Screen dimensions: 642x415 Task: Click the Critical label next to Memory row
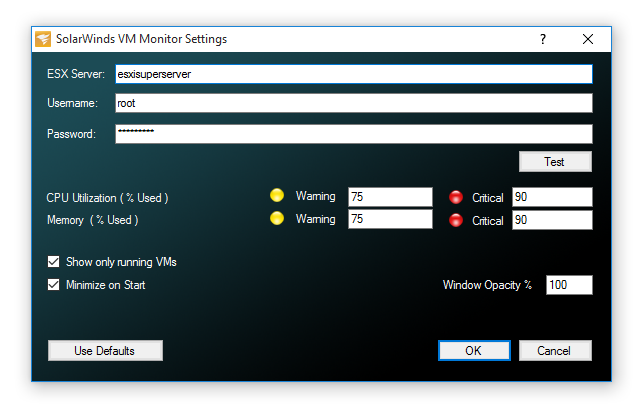[488, 221]
